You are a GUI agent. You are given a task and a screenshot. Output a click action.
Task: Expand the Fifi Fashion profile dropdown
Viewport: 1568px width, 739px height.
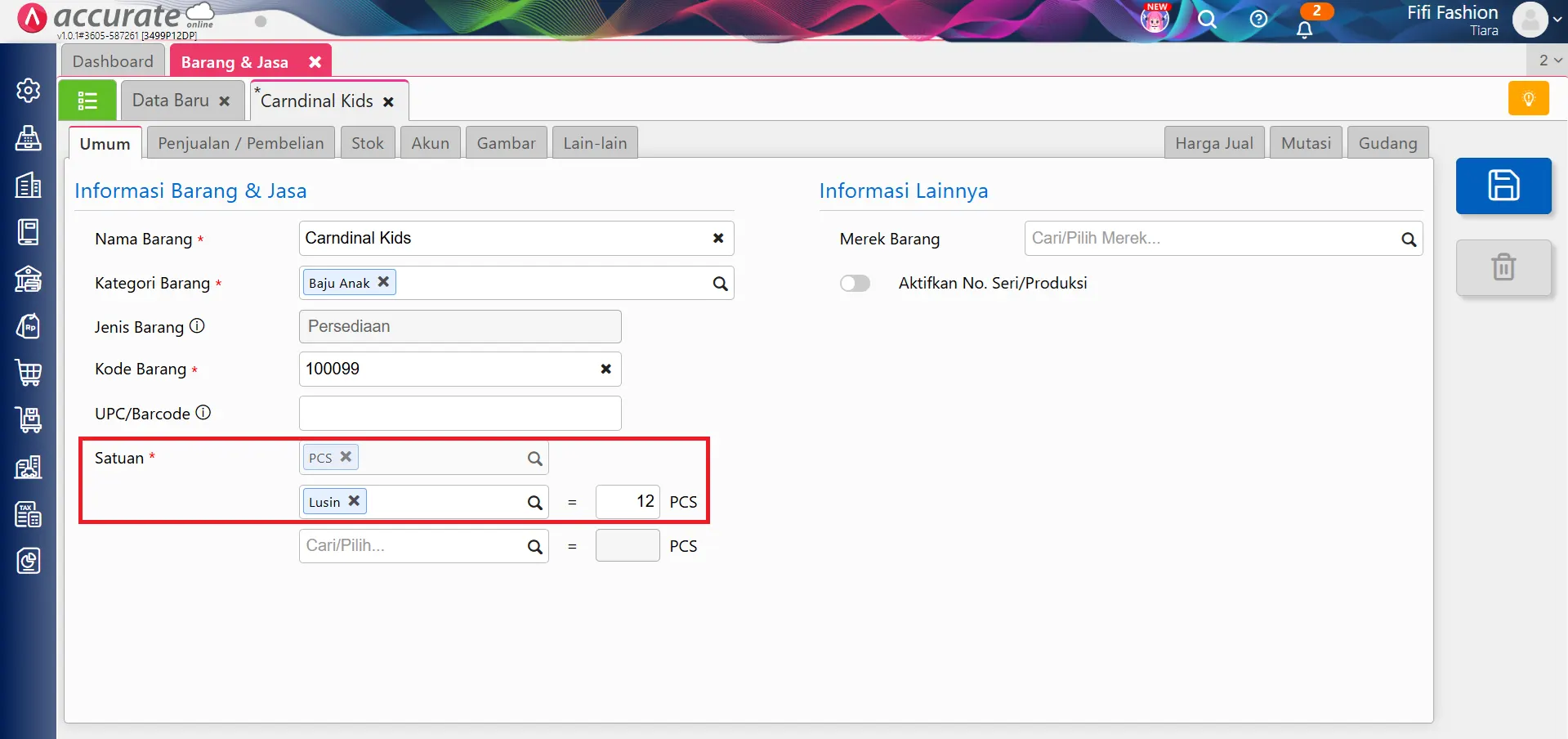coord(1534,20)
